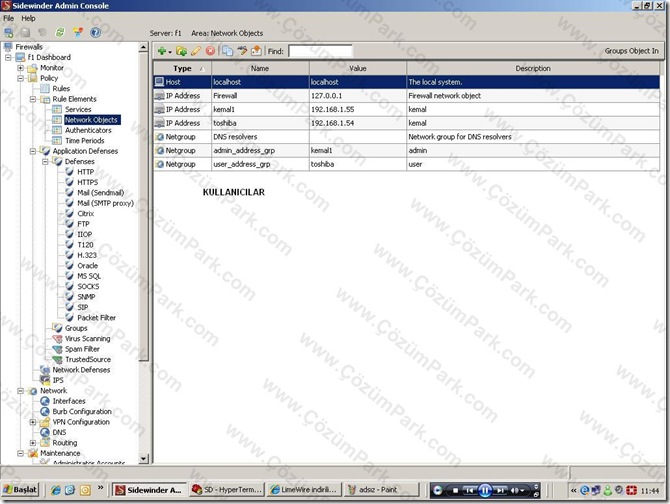This screenshot has height=504, width=670.
Task: Select the Rules tree item
Action: (61, 88)
